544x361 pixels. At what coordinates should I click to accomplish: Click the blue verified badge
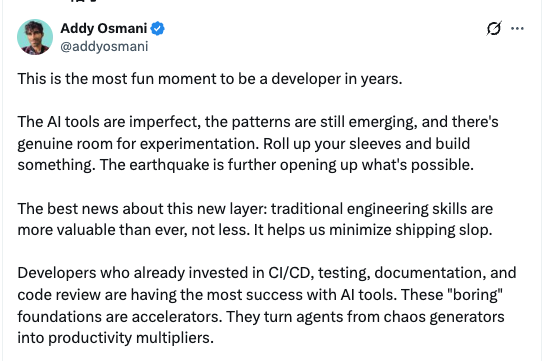pyautogui.click(x=158, y=28)
